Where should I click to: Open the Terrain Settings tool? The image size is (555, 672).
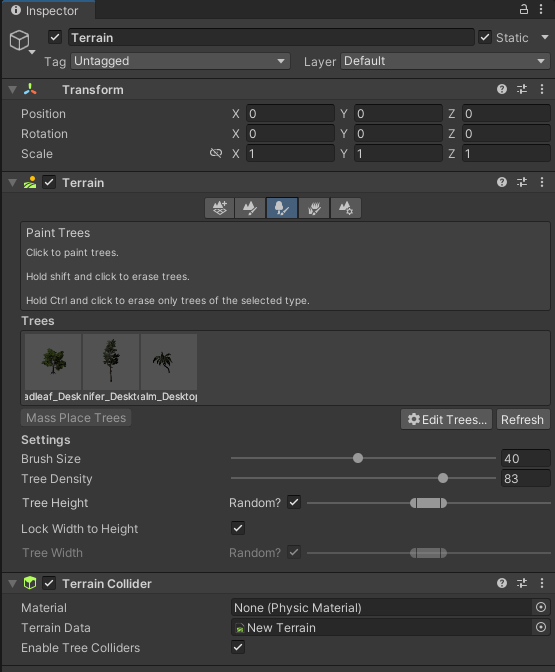[x=345, y=208]
